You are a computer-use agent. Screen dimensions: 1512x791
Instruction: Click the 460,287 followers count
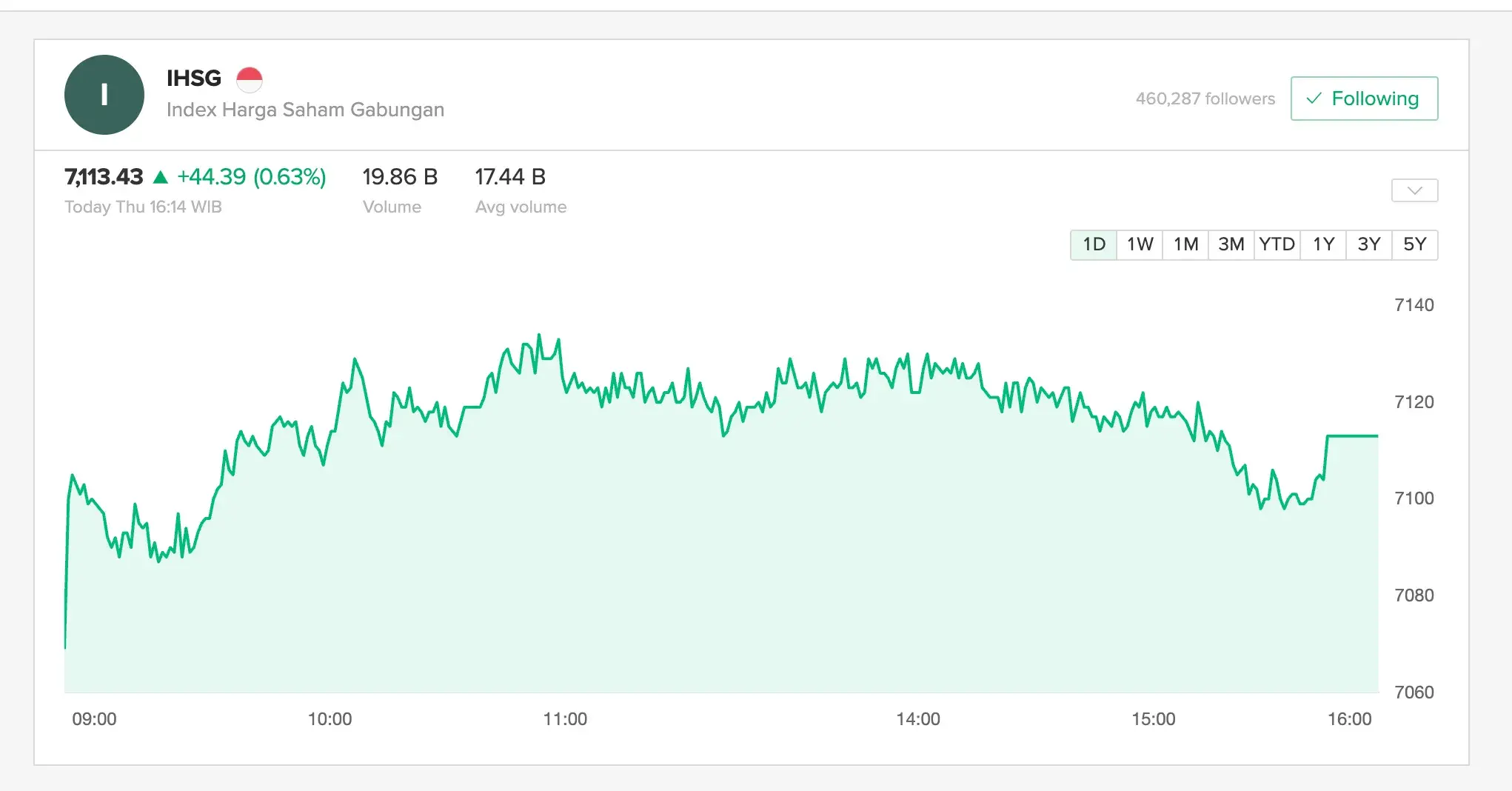1205,99
